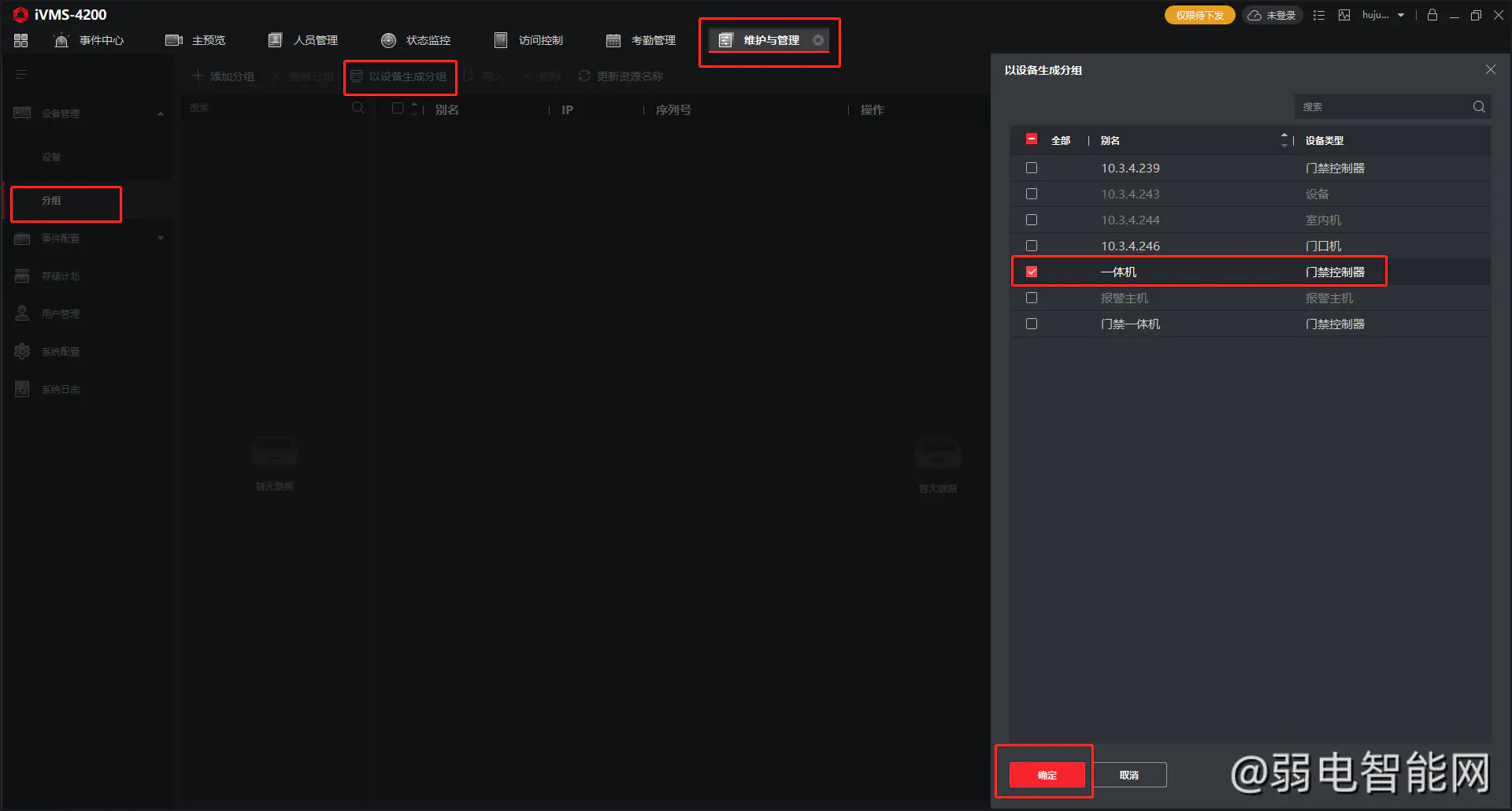This screenshot has width=1512, height=811.
Task: Open the Attendance Management (考勤管理) tab
Action: point(641,40)
